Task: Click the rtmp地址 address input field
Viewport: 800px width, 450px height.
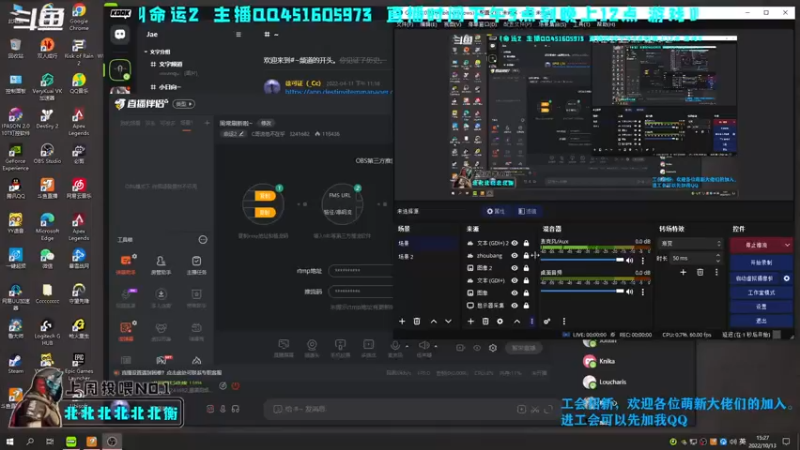Action: point(361,270)
